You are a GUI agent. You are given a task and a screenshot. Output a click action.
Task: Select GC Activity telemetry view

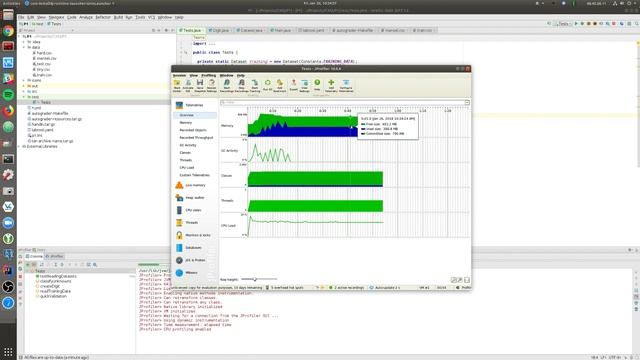point(188,145)
